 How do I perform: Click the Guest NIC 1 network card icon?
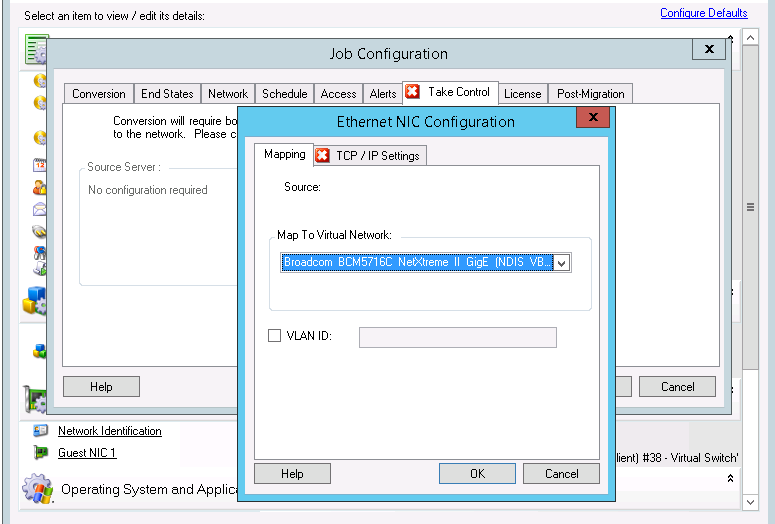click(41, 452)
